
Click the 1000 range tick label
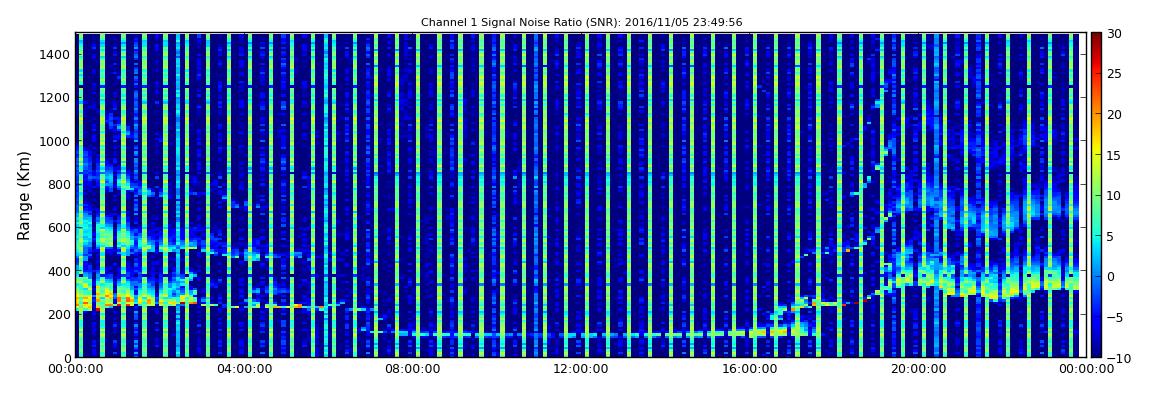[55, 141]
